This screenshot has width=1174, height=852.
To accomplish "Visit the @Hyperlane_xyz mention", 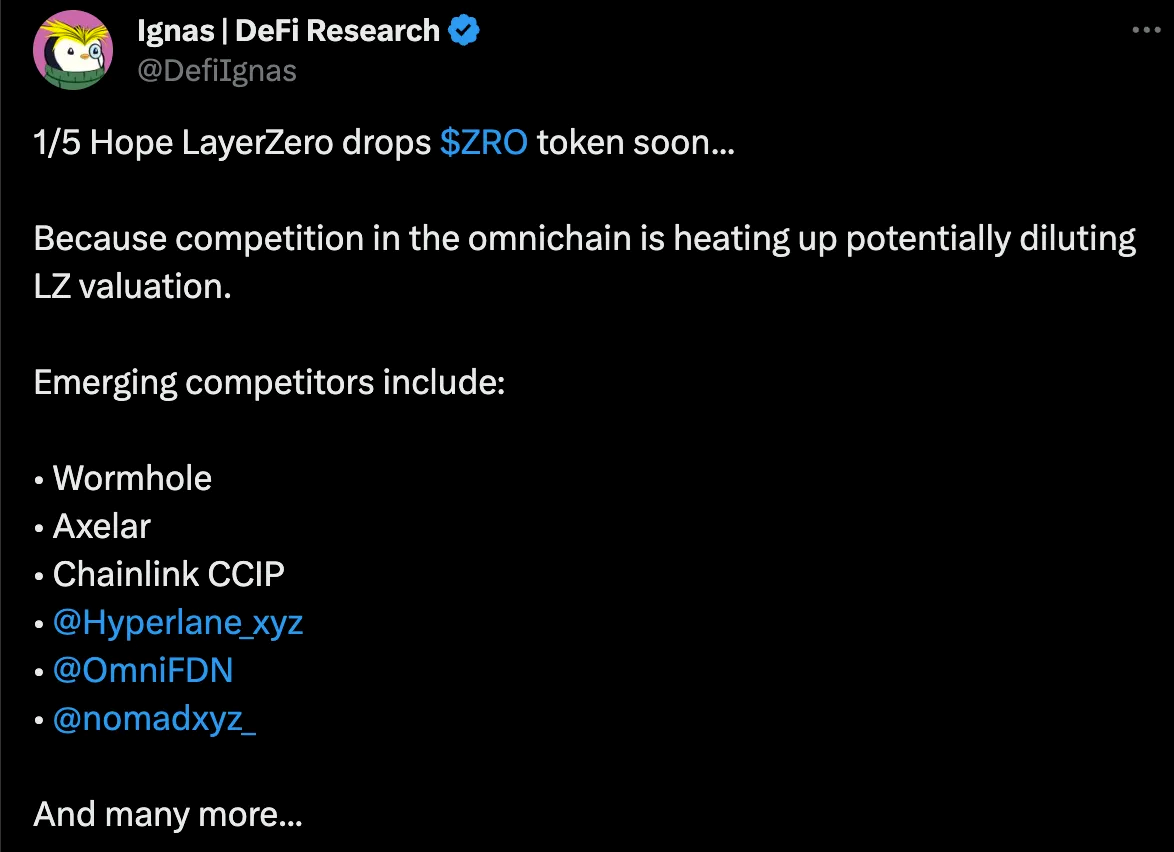I will (x=178, y=623).
